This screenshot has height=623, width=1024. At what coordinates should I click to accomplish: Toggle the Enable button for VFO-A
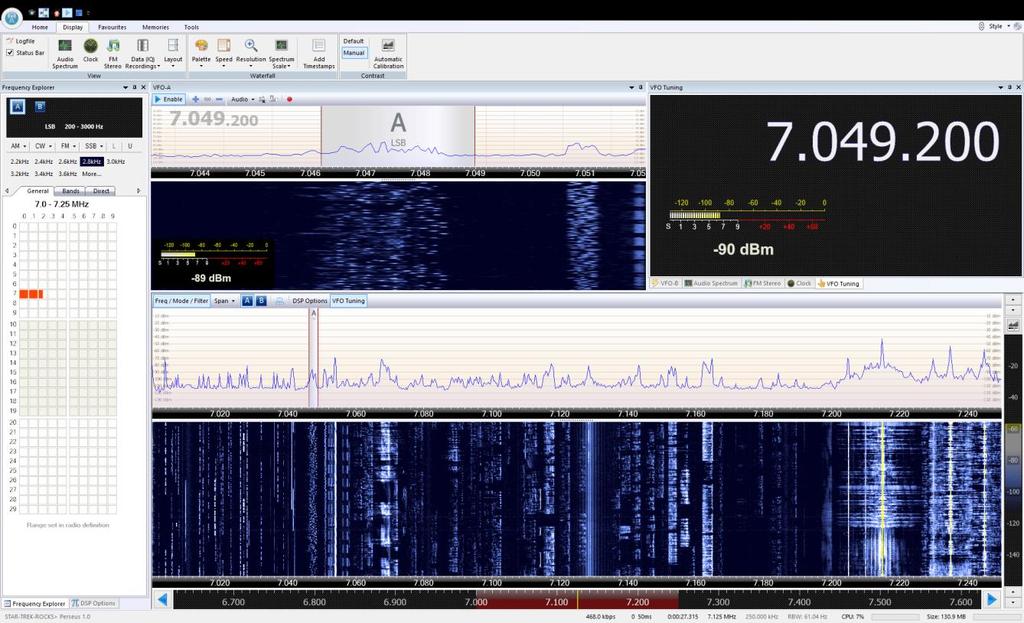(x=168, y=99)
